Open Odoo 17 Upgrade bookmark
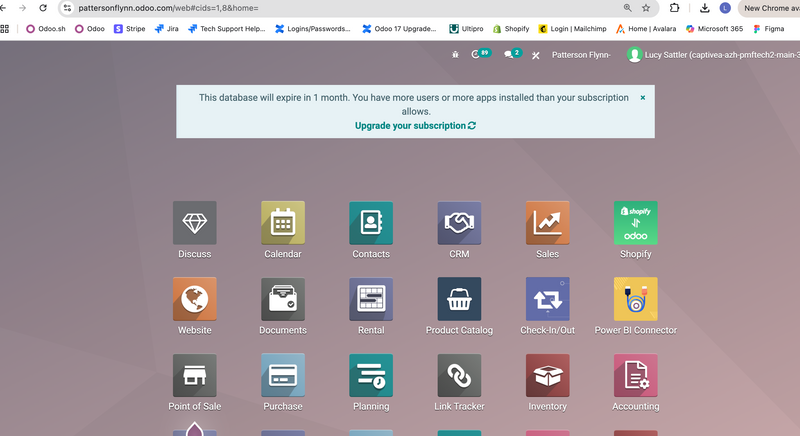This screenshot has height=436, width=800. [x=400, y=29]
